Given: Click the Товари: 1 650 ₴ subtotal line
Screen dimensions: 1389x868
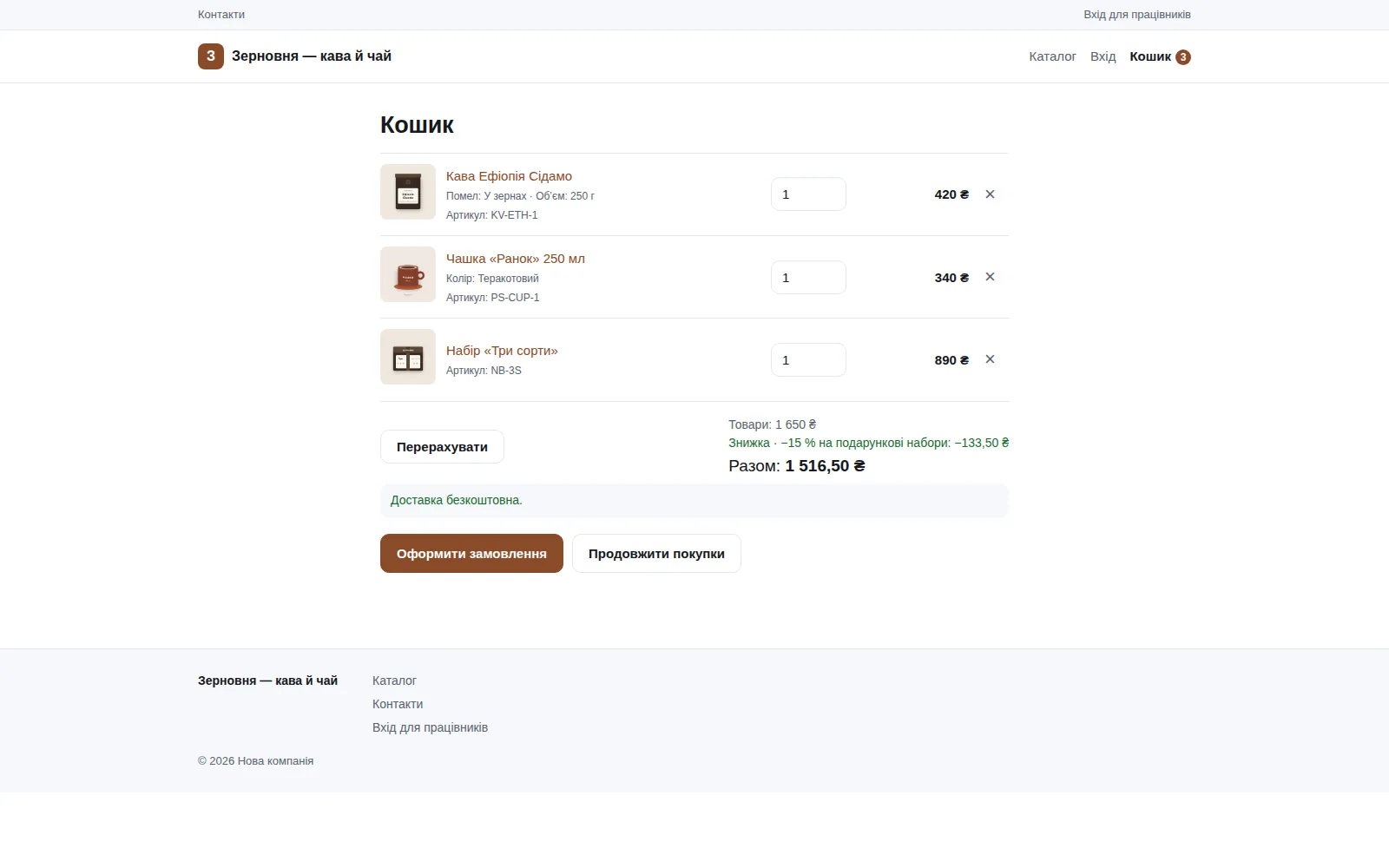Looking at the screenshot, I should 773,424.
